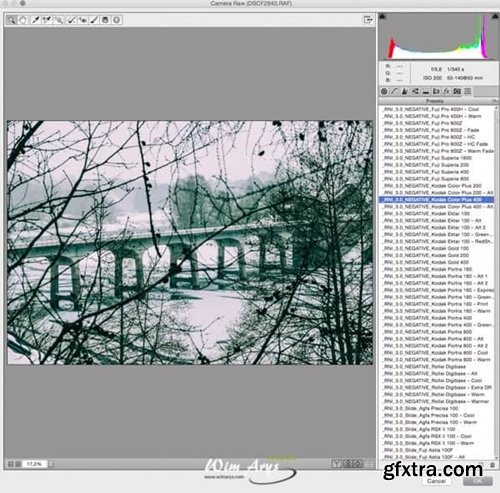500x493 pixels.
Task: Select the Zoom tool
Action: click(12, 20)
